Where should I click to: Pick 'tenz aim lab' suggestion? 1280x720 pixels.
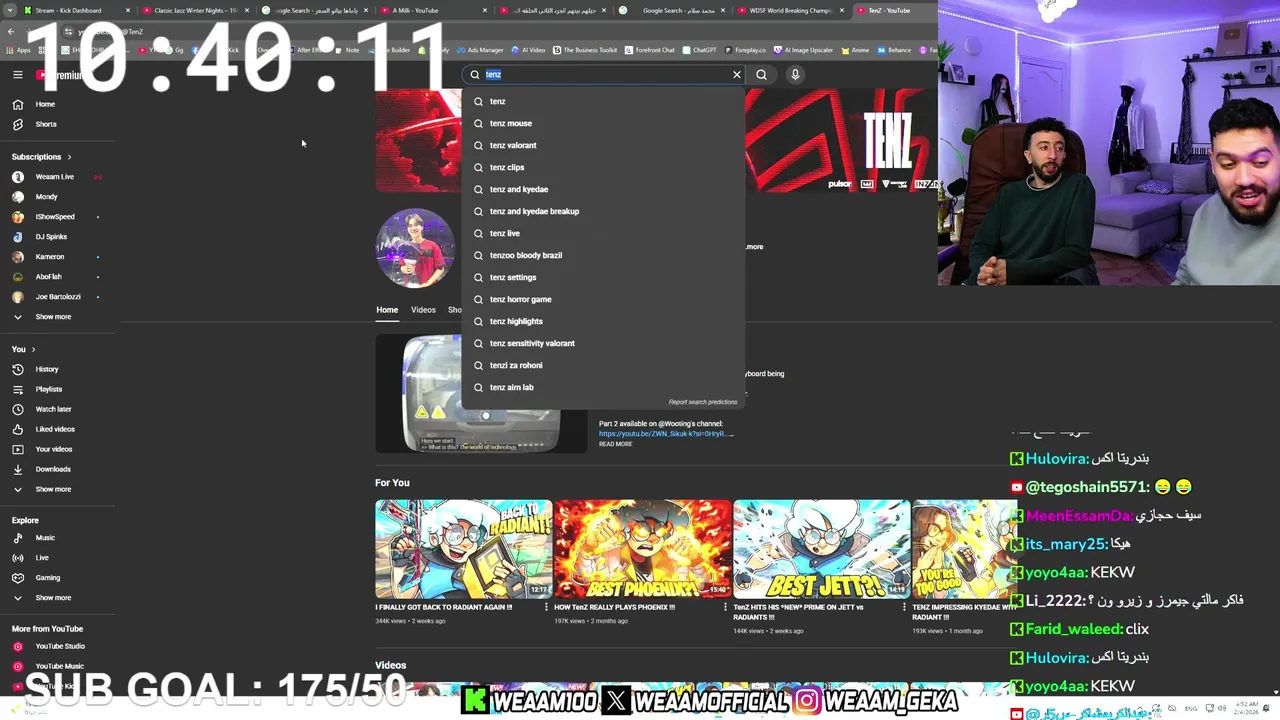[x=603, y=387]
